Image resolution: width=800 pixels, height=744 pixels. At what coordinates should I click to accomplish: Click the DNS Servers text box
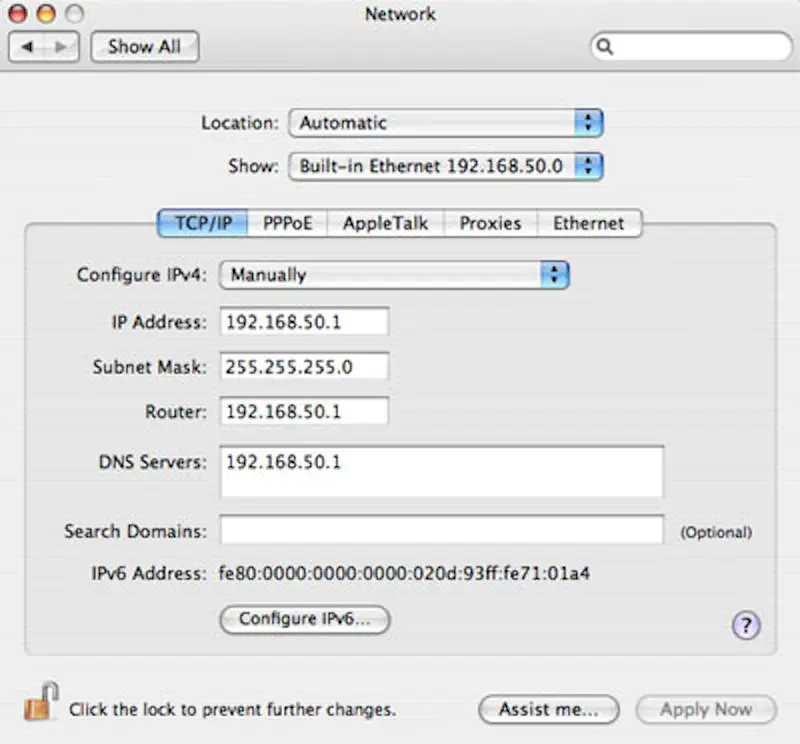coord(440,470)
